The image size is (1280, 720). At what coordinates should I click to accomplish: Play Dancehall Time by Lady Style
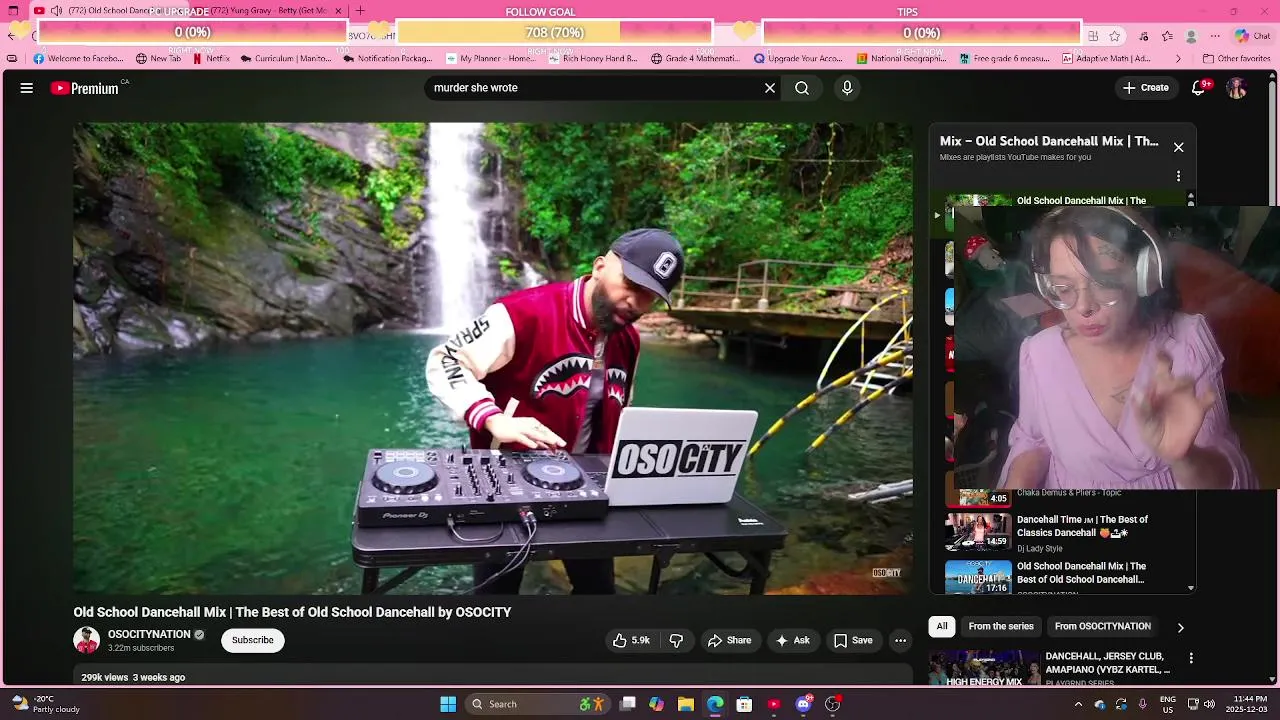point(1082,526)
